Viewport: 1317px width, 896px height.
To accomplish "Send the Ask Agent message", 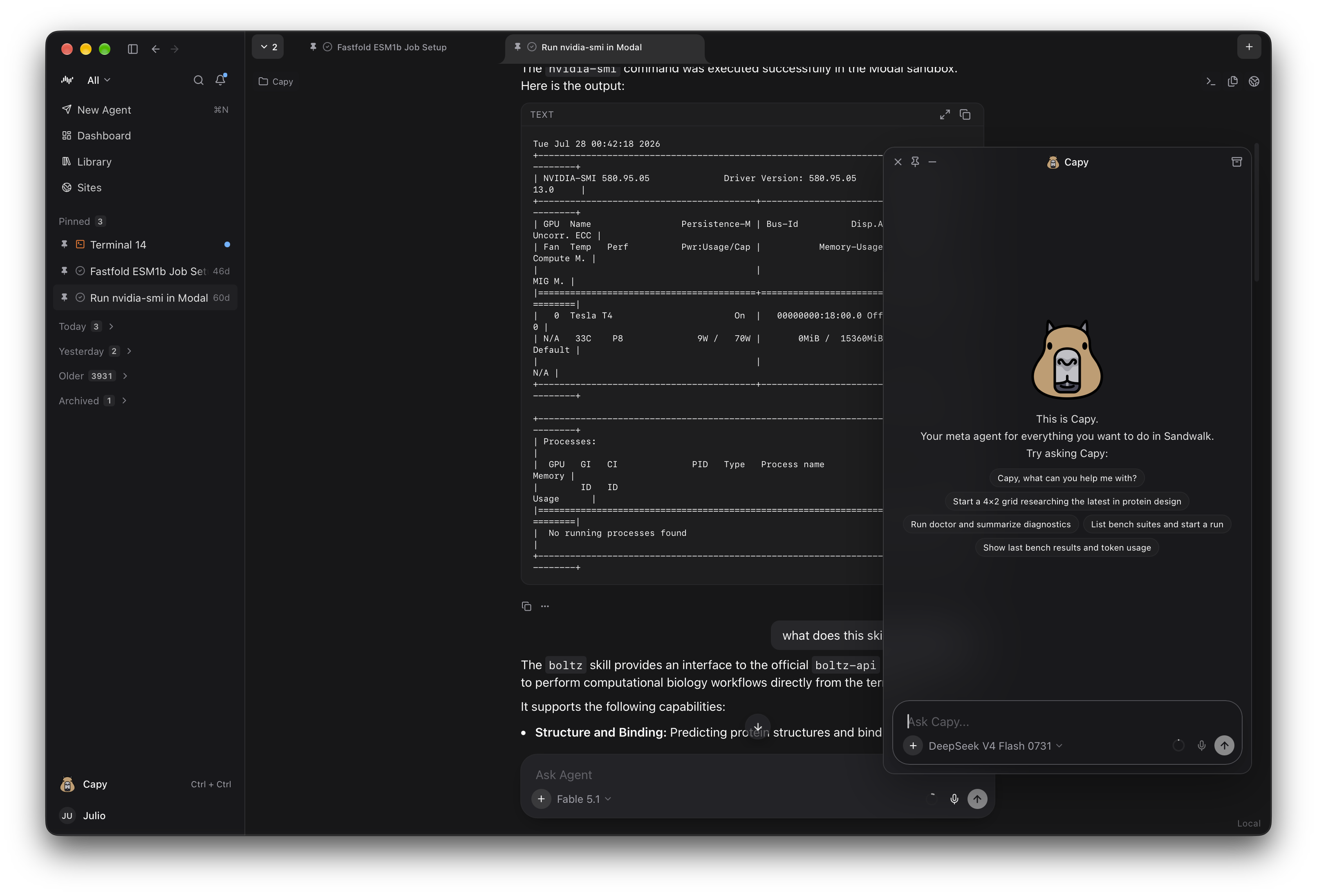I will coord(977,799).
